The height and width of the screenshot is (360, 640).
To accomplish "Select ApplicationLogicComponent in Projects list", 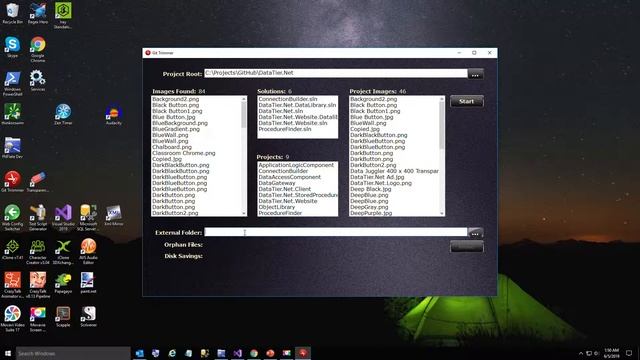I will pyautogui.click(x=296, y=165).
